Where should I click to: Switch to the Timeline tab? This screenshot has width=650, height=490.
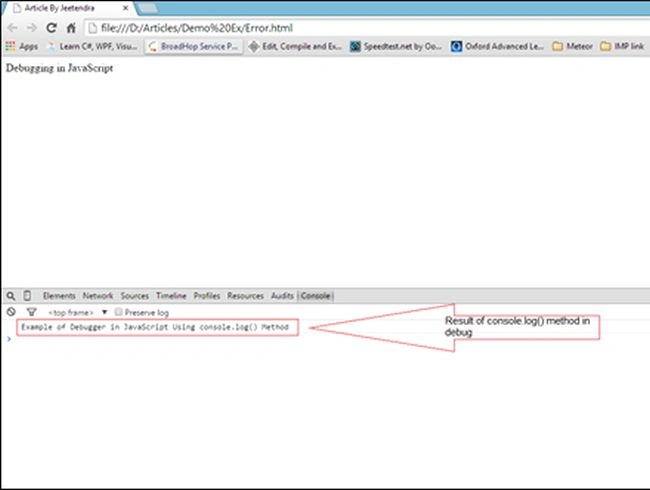[171, 296]
